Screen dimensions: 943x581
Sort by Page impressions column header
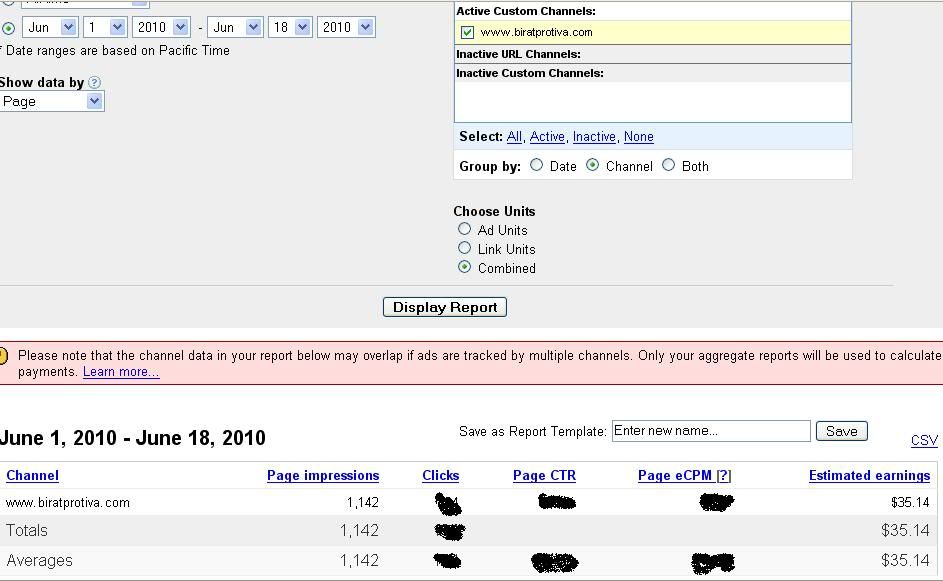coord(322,476)
